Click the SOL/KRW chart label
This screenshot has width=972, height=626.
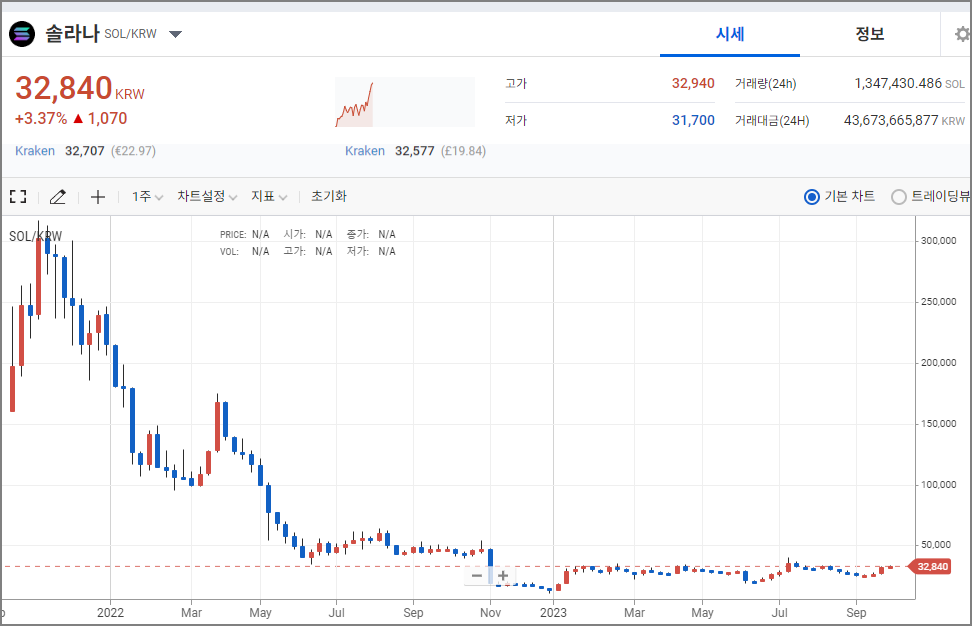[x=35, y=236]
